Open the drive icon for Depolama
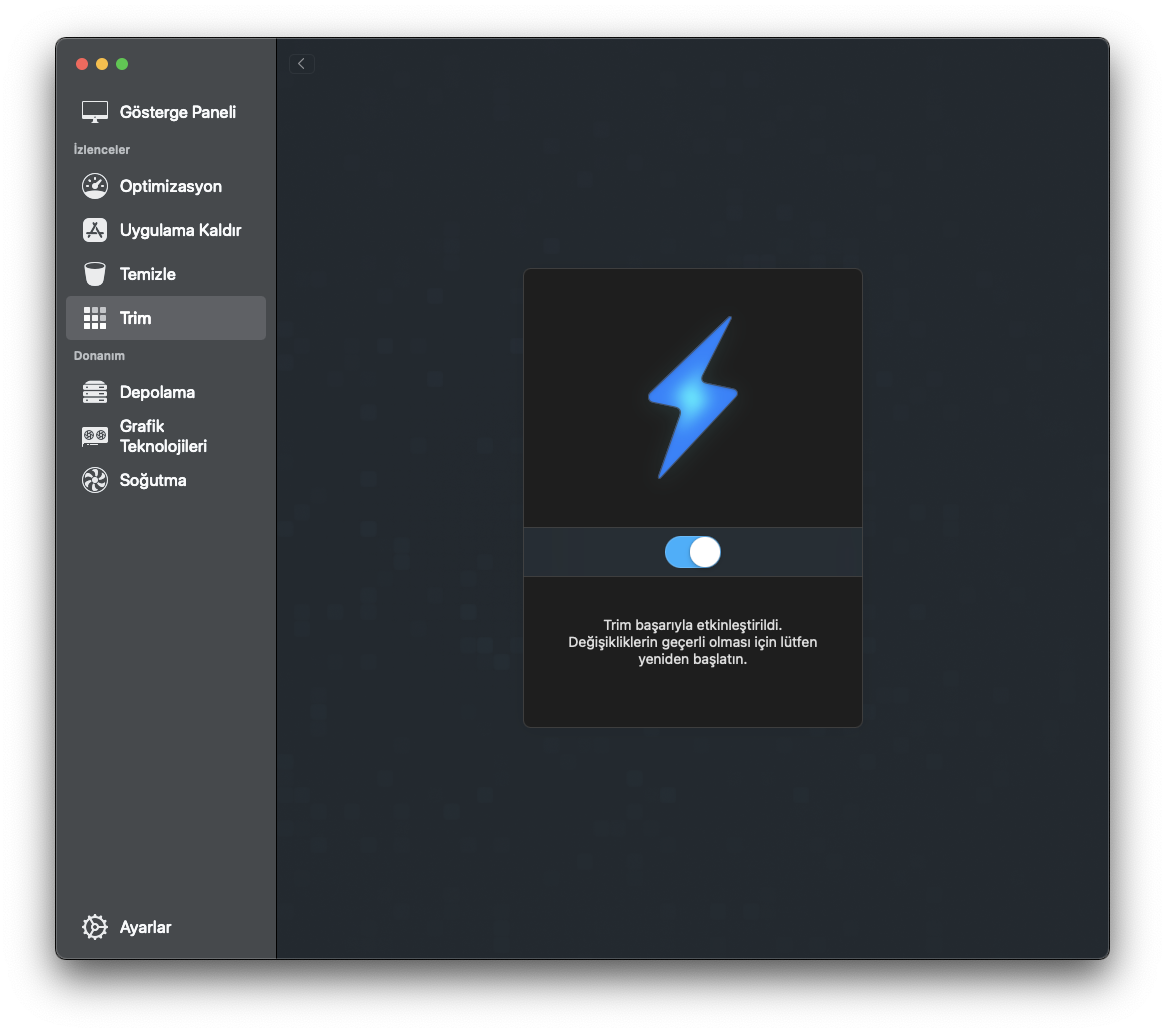The image size is (1165, 1033). coord(95,392)
